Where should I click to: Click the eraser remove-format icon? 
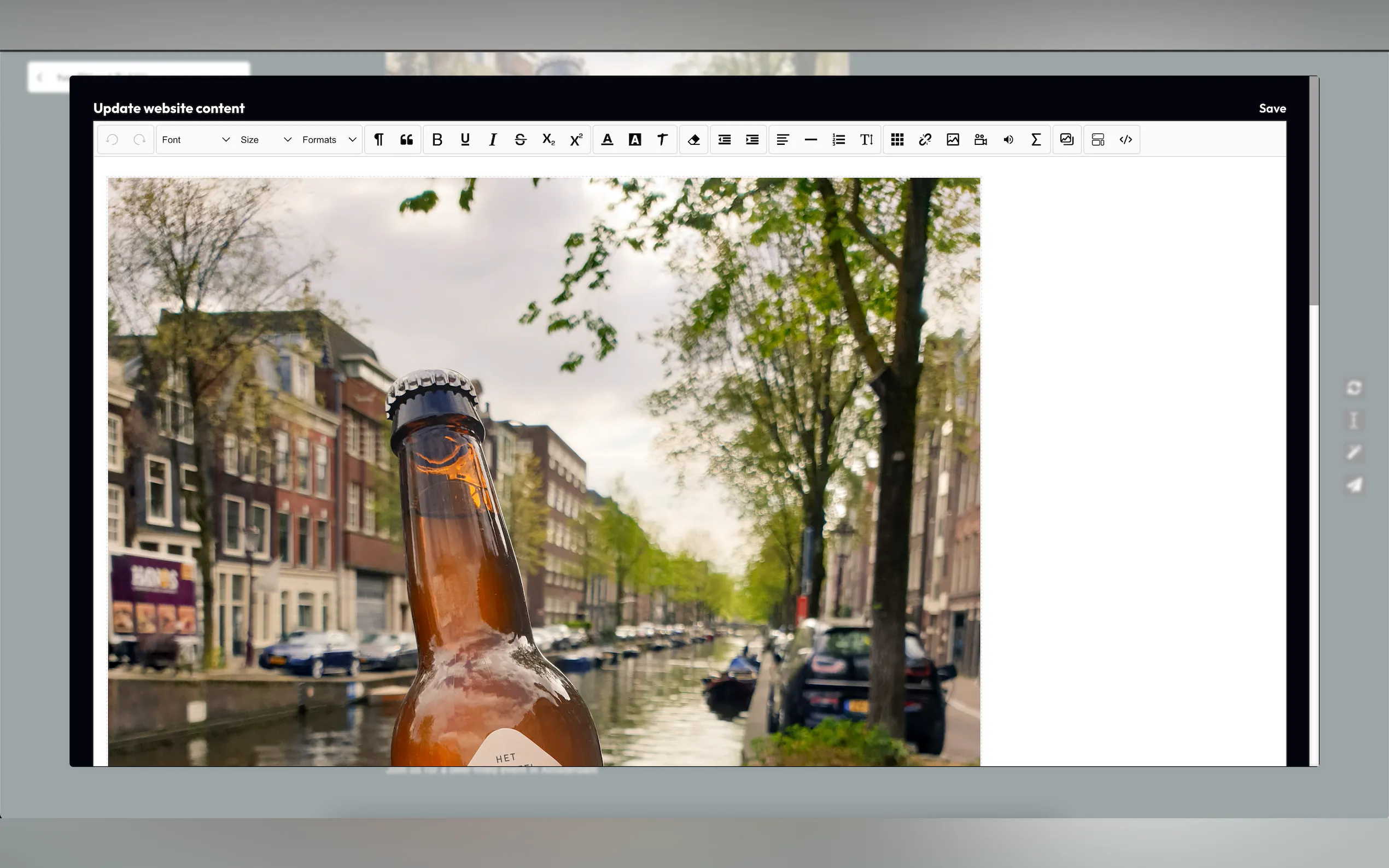tap(693, 139)
